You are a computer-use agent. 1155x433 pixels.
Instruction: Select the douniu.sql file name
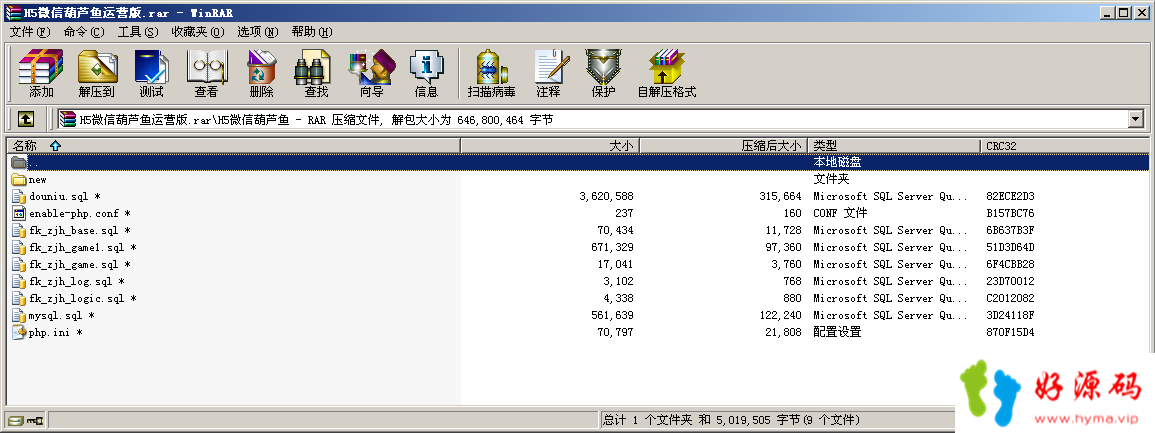pos(65,197)
